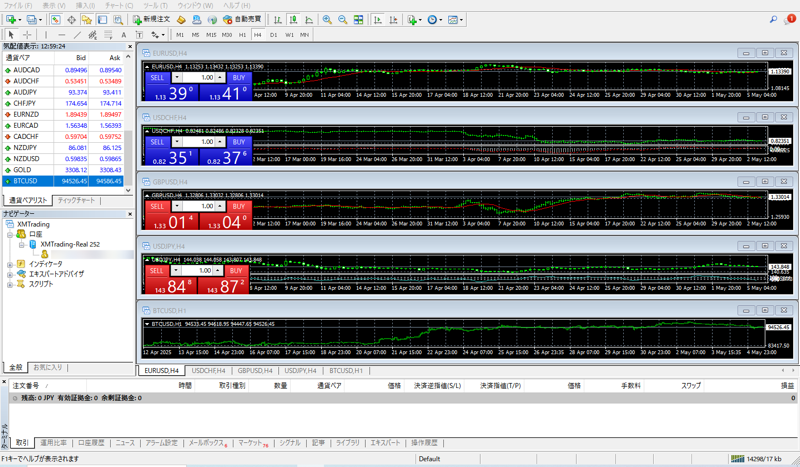
Task: Toggle Market Watch panel icon
Action: coord(56,19)
